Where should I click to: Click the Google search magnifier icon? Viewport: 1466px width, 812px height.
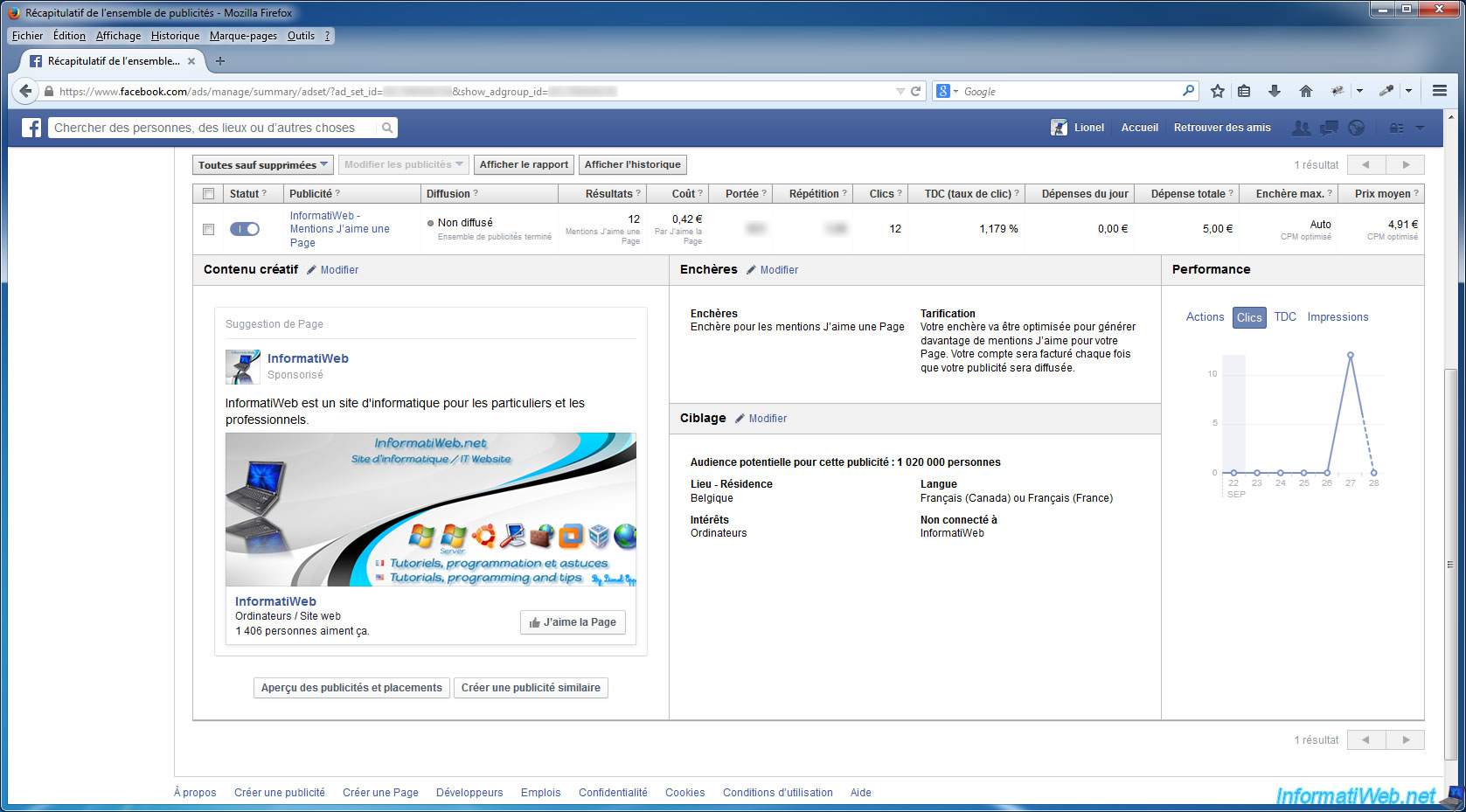click(x=1188, y=91)
